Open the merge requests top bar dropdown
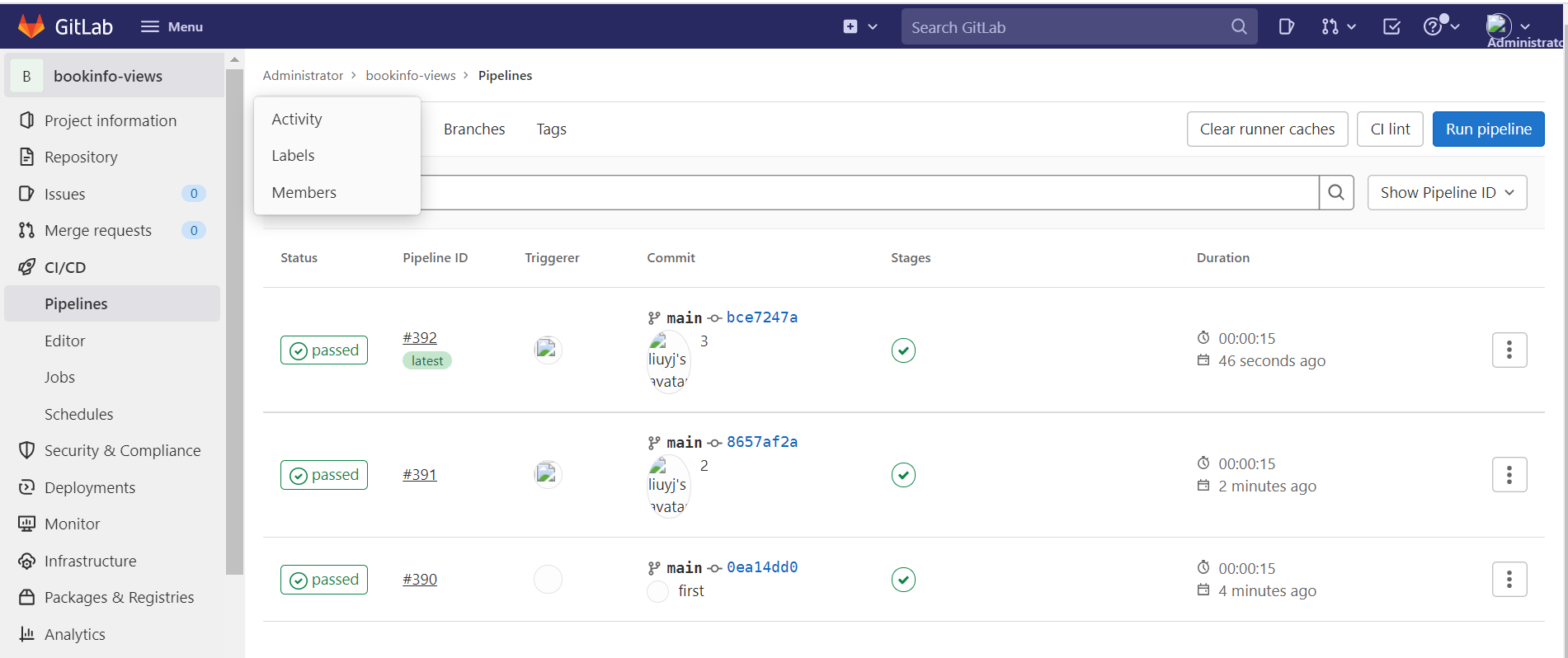 1338,26
